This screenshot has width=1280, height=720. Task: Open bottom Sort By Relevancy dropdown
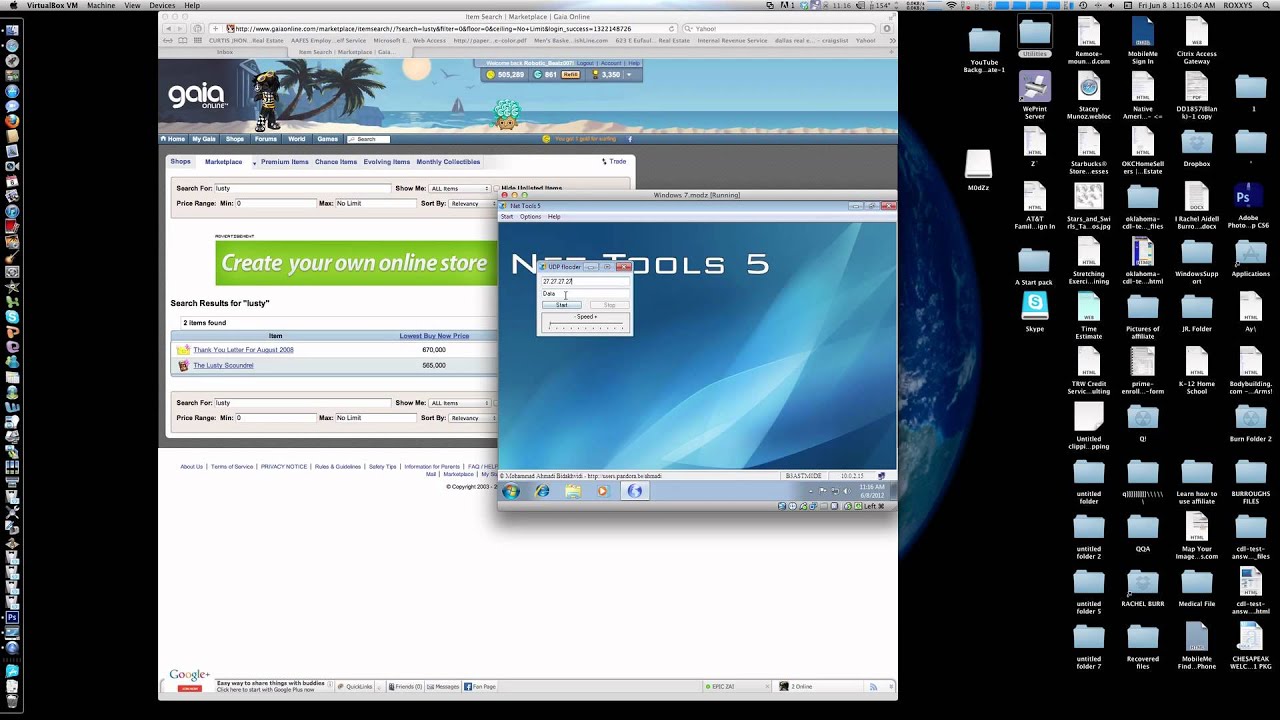(470, 418)
